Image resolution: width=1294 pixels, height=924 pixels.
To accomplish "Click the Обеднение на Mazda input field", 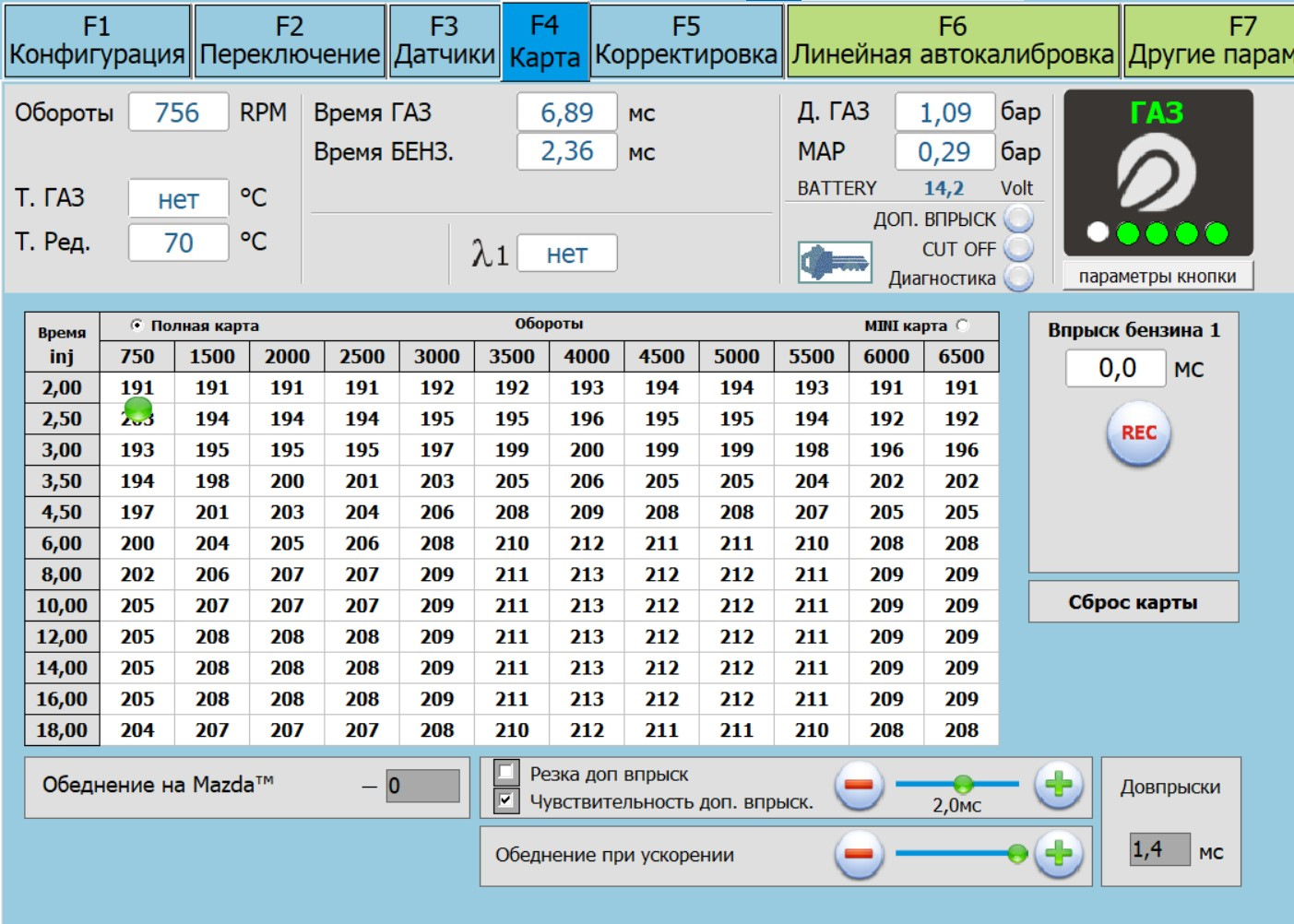I will pyautogui.click(x=422, y=787).
